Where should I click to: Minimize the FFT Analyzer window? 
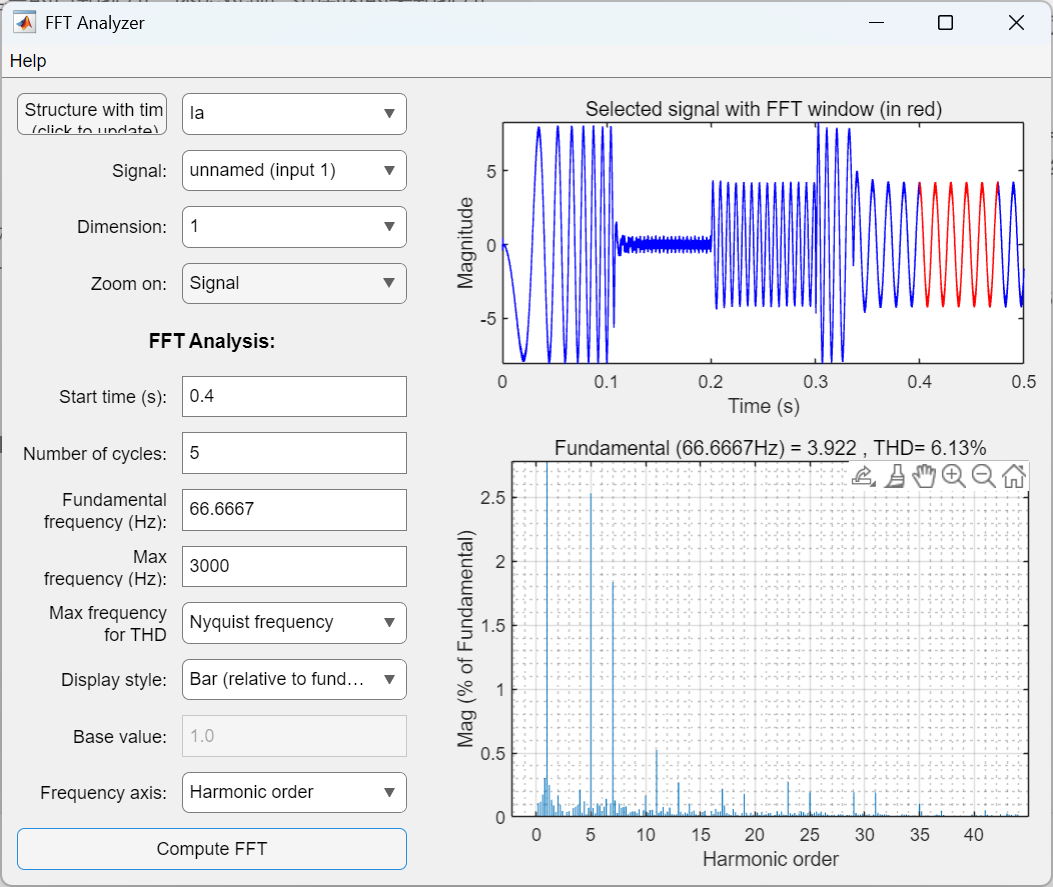(876, 23)
